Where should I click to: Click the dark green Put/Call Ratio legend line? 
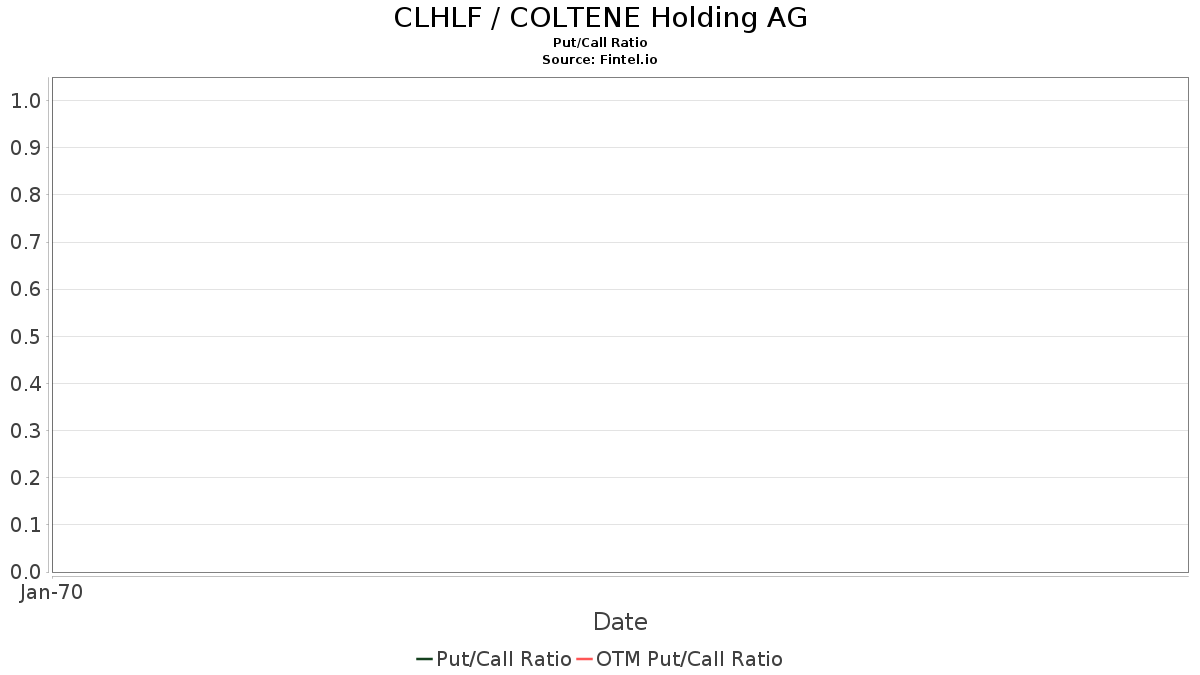click(424, 659)
